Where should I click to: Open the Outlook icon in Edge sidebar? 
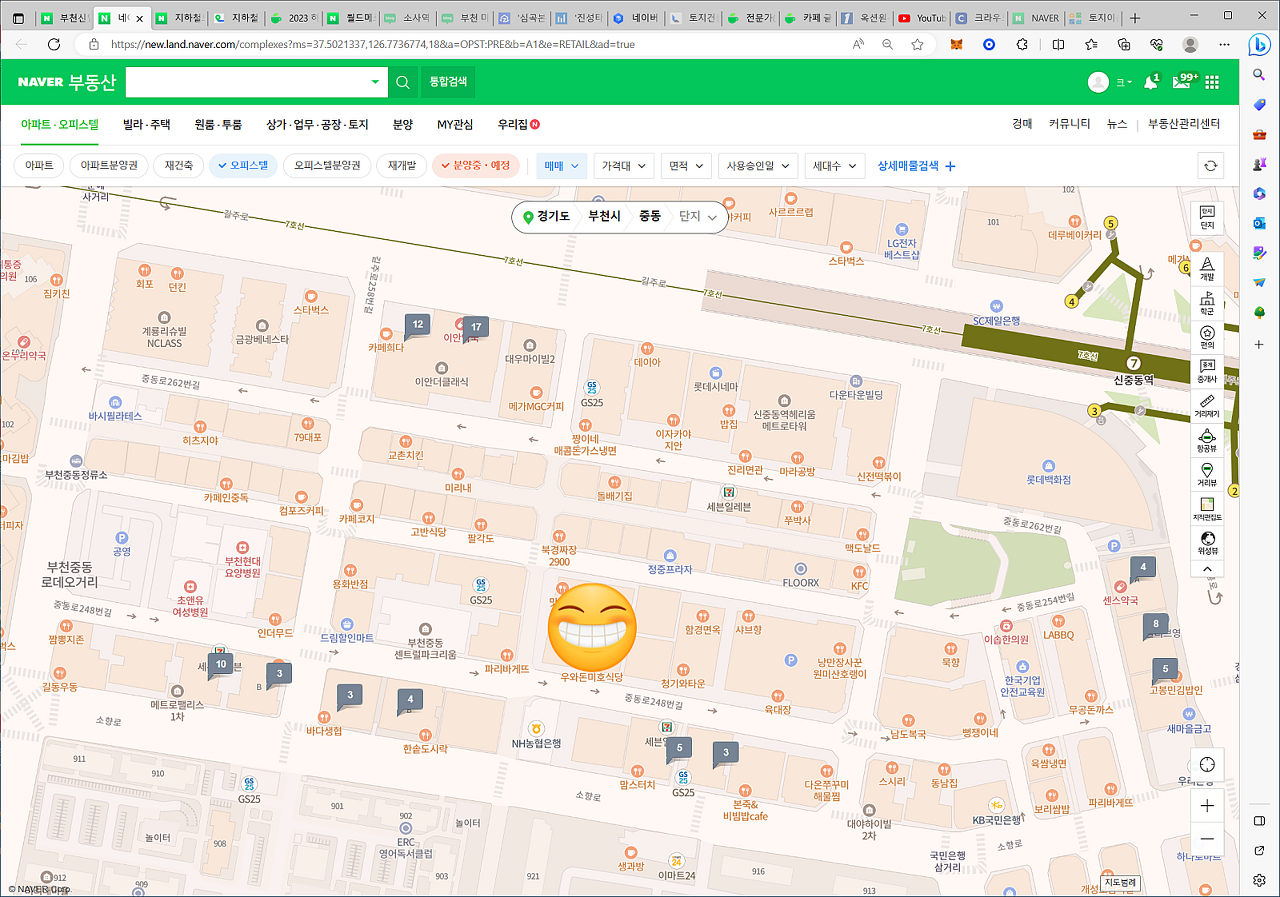click(1259, 223)
